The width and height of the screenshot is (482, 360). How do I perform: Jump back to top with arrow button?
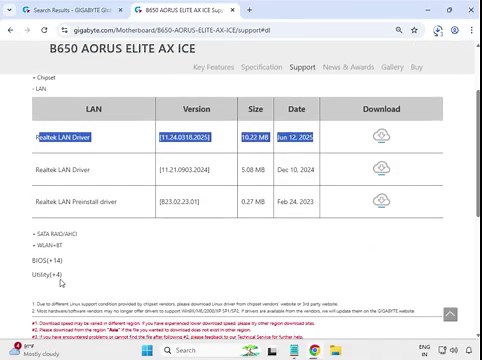(x=450, y=314)
